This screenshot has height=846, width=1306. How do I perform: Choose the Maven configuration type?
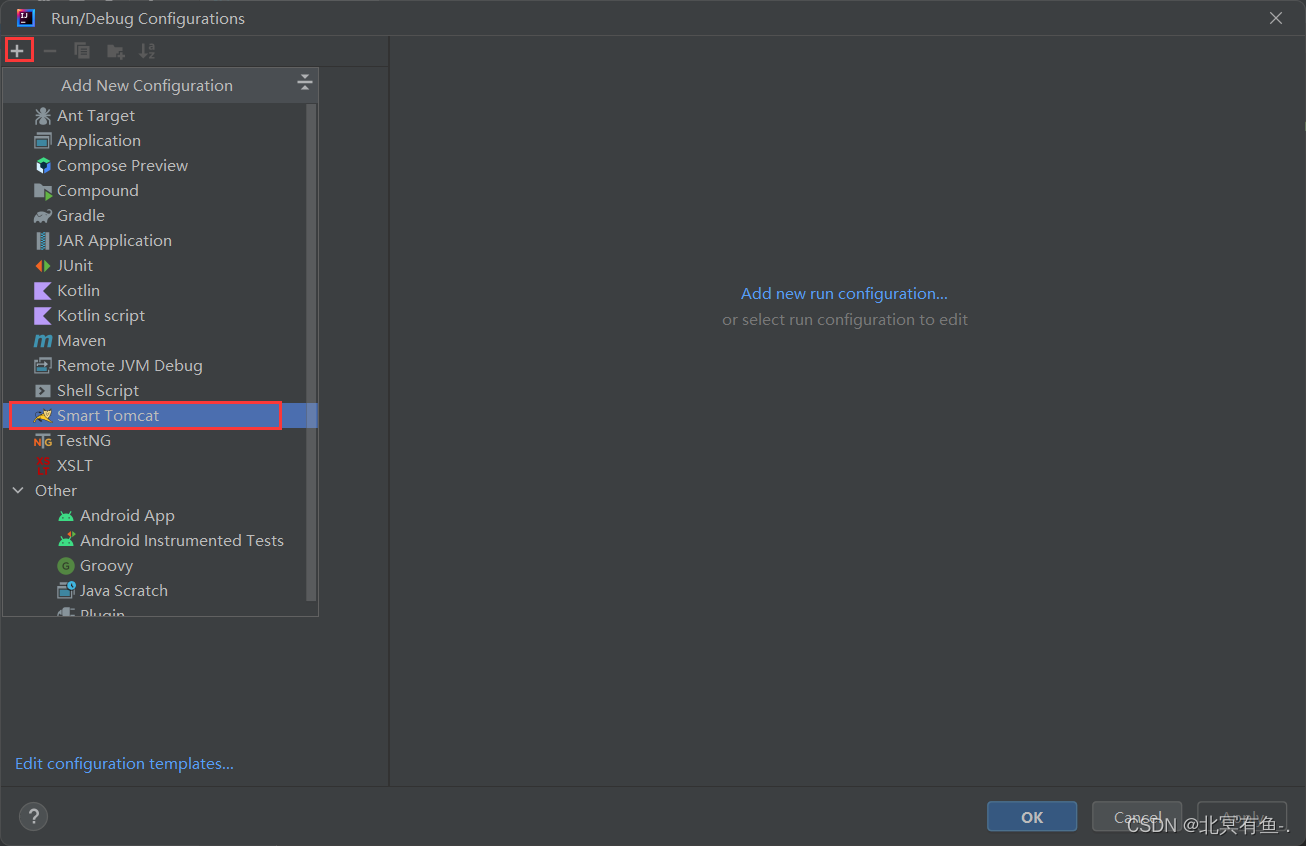coord(160,341)
